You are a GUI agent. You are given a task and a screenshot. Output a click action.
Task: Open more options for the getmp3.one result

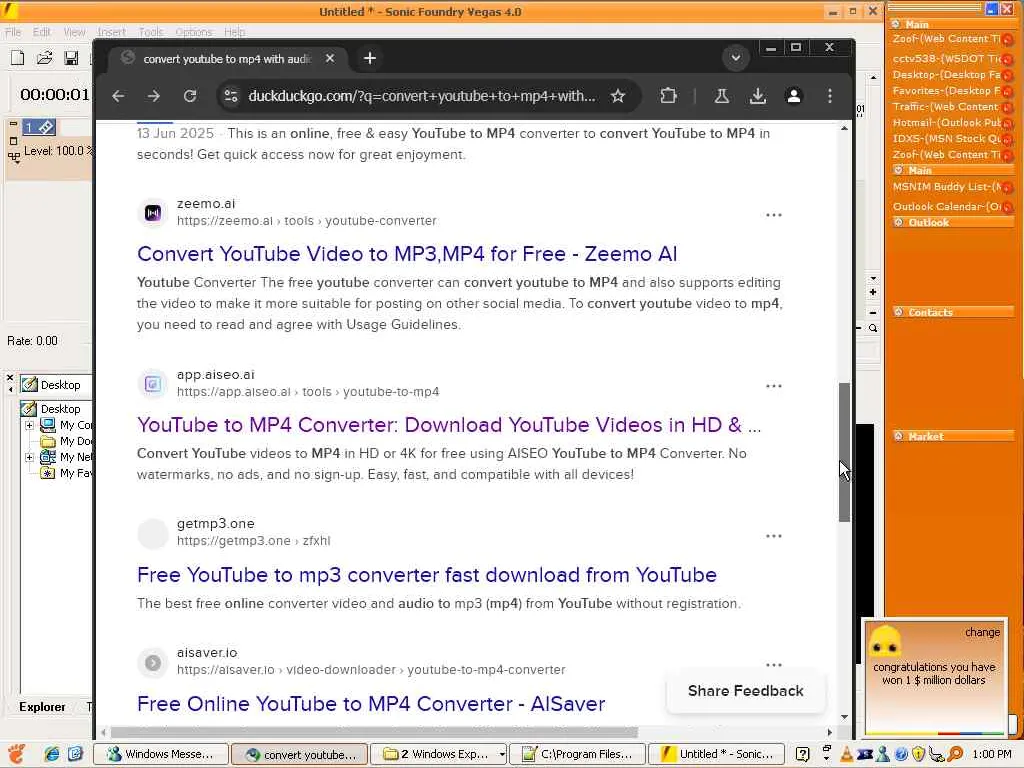774,536
